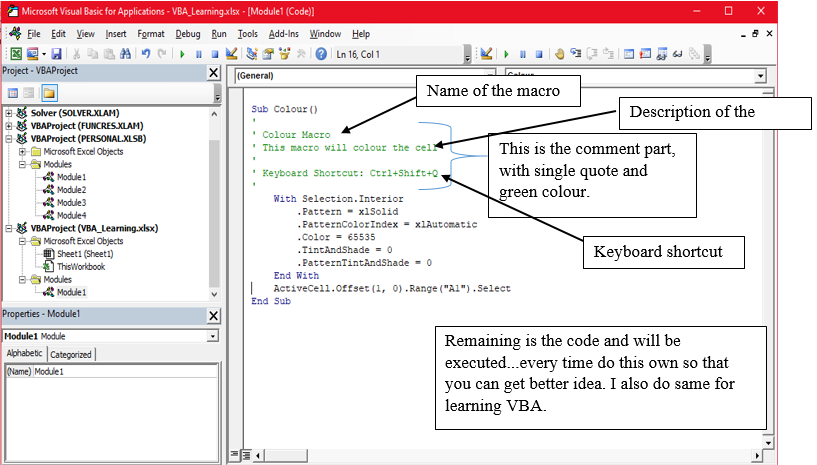This screenshot has width=817, height=465.
Task: Close the Properties - Module1 panel
Action: pyautogui.click(x=214, y=315)
